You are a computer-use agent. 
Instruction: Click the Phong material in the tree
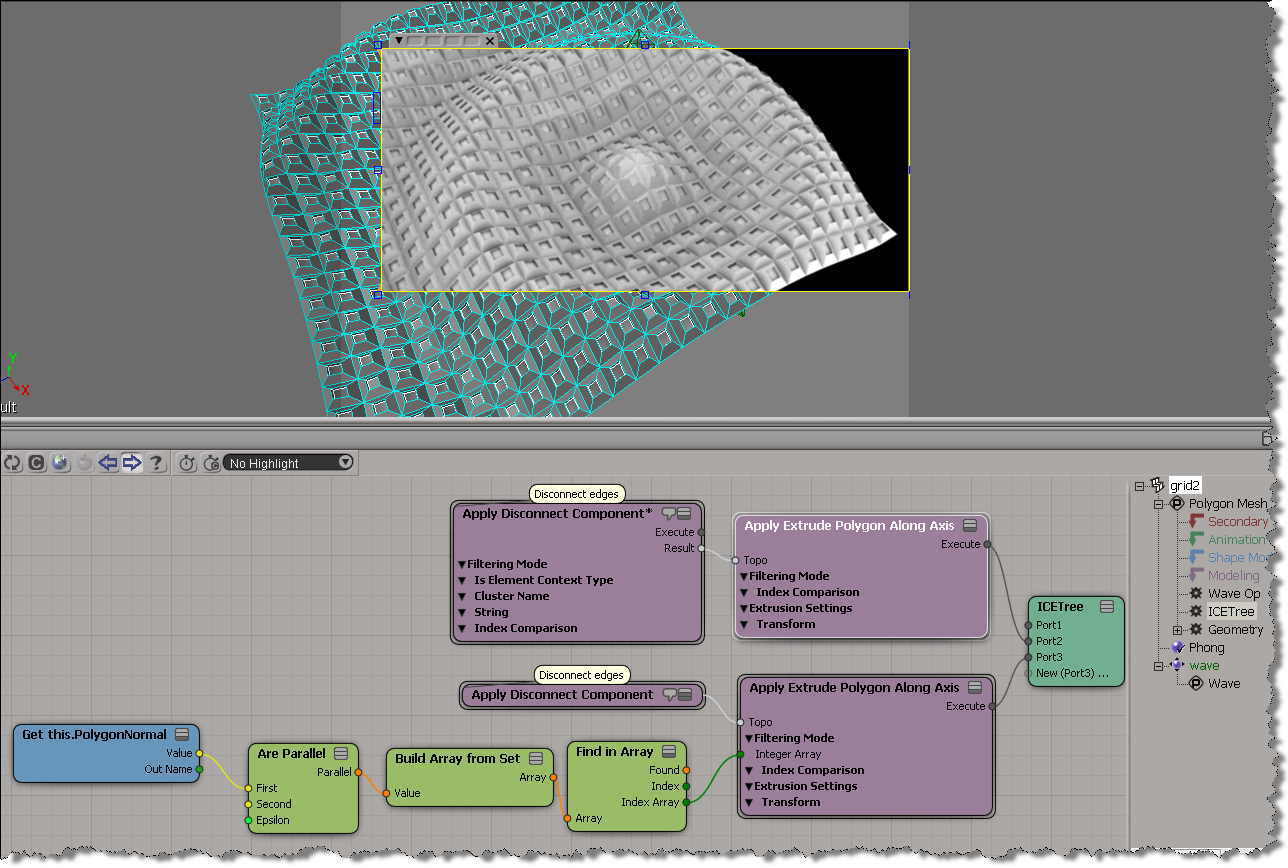[1206, 648]
